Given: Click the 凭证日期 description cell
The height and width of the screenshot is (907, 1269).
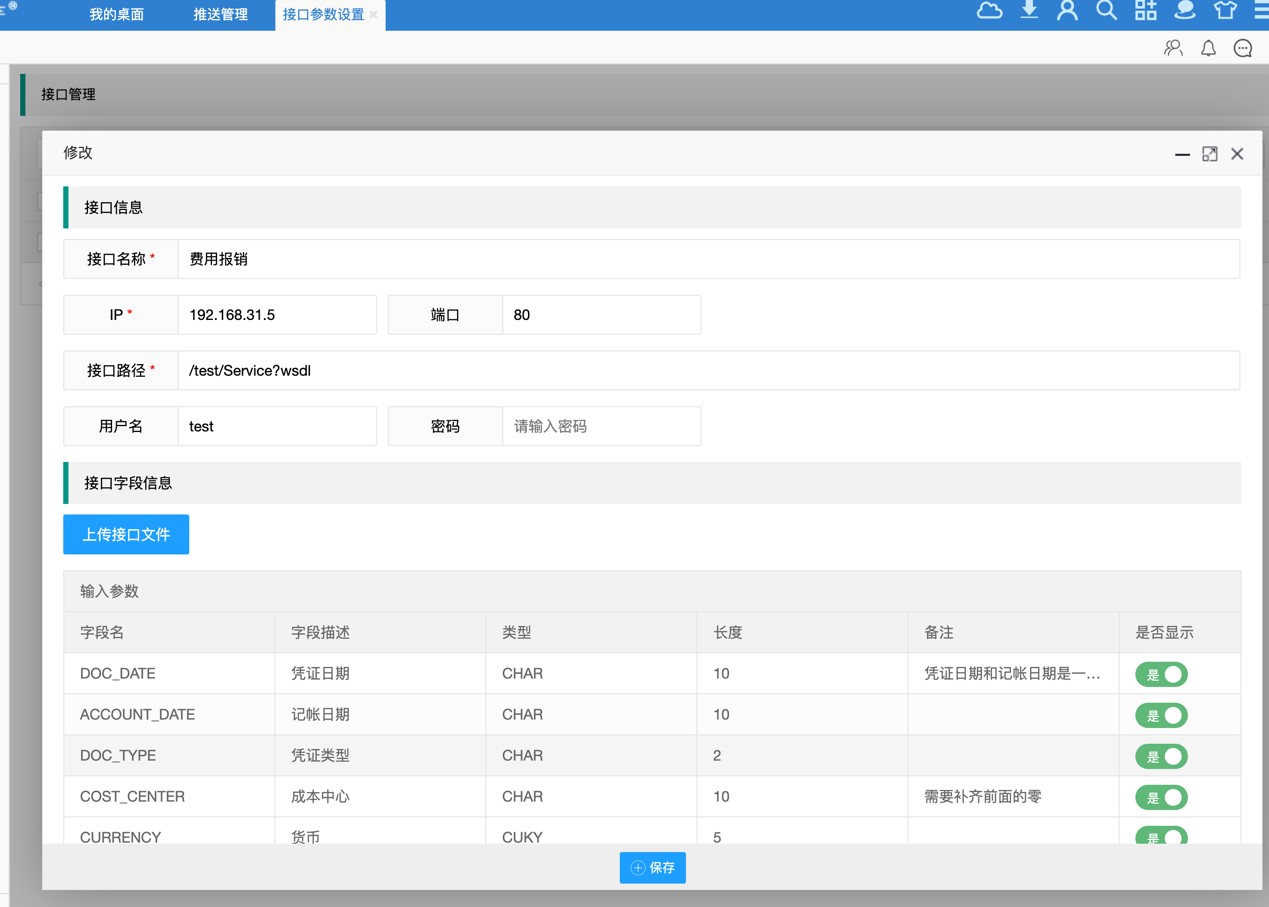Looking at the screenshot, I should click(x=380, y=674).
